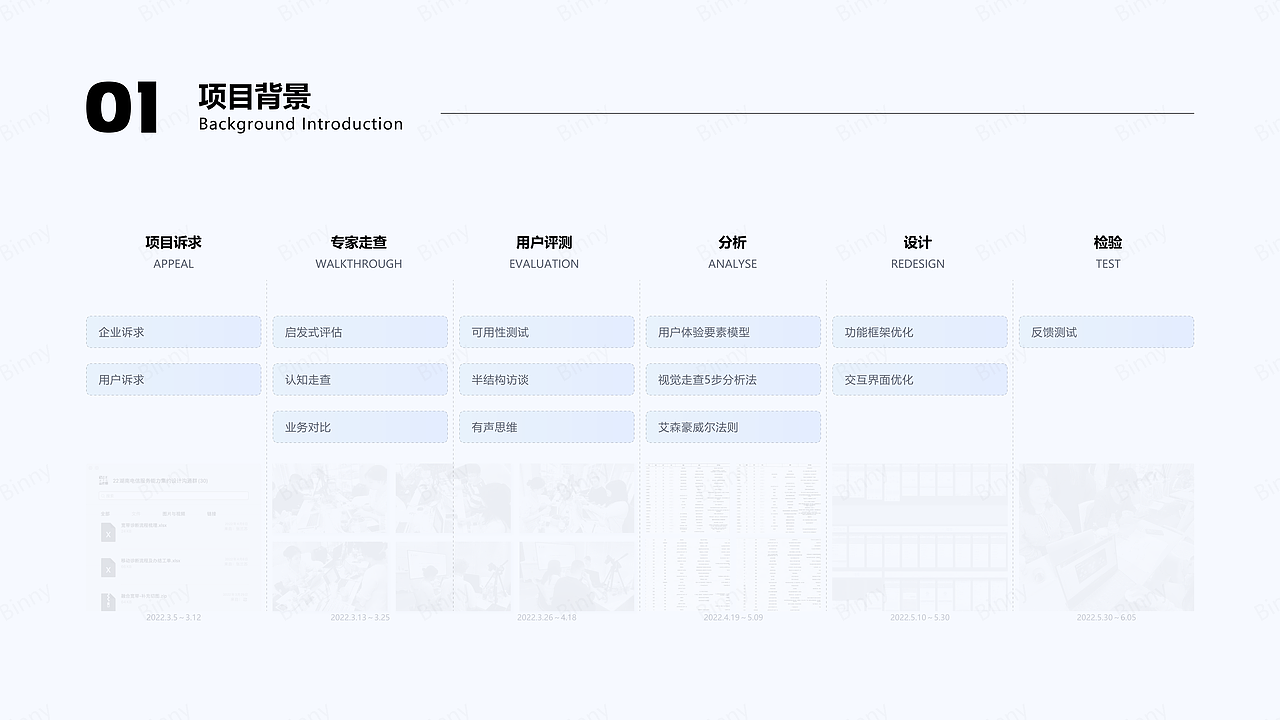This screenshot has width=1280, height=720.
Task: Select the 启发式评估 card under 专家走查
Action: click(x=359, y=331)
